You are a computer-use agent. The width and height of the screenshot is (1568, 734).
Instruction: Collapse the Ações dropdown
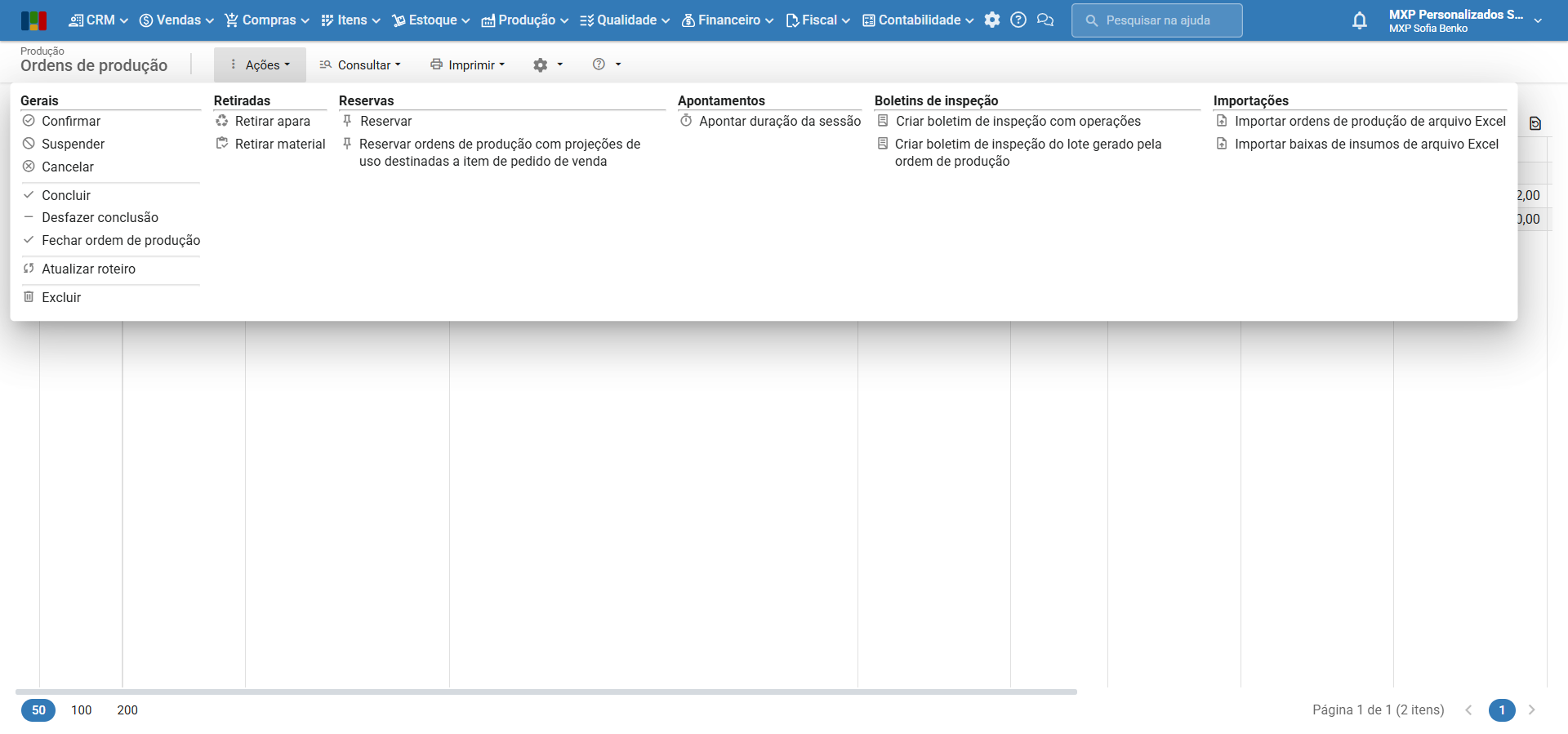260,65
